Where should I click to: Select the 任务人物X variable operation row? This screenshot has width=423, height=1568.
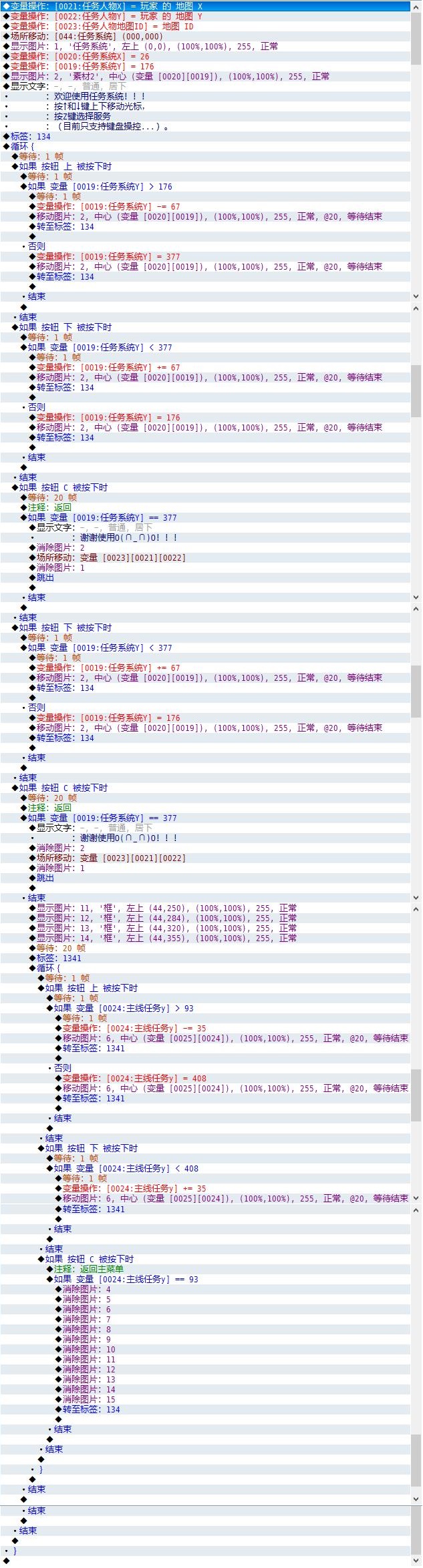[205, 6]
